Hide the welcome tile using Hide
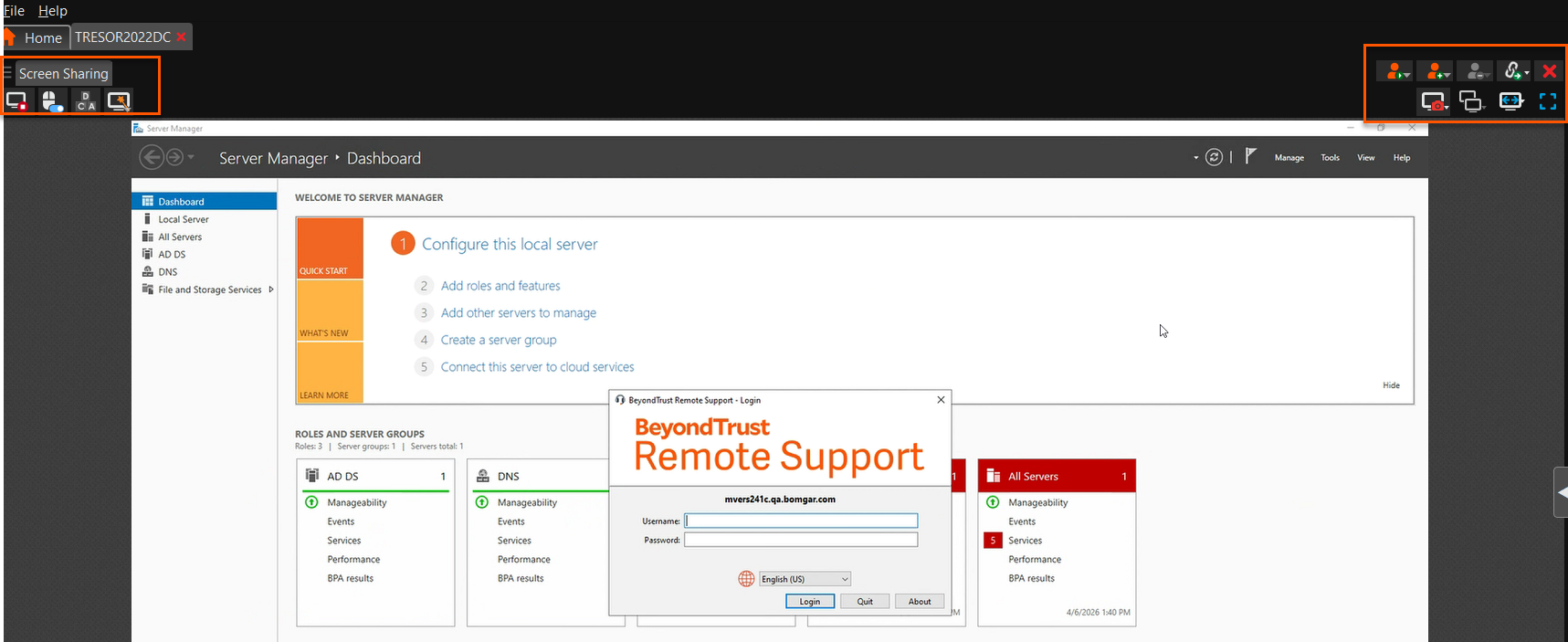The image size is (1568, 642). [1391, 385]
